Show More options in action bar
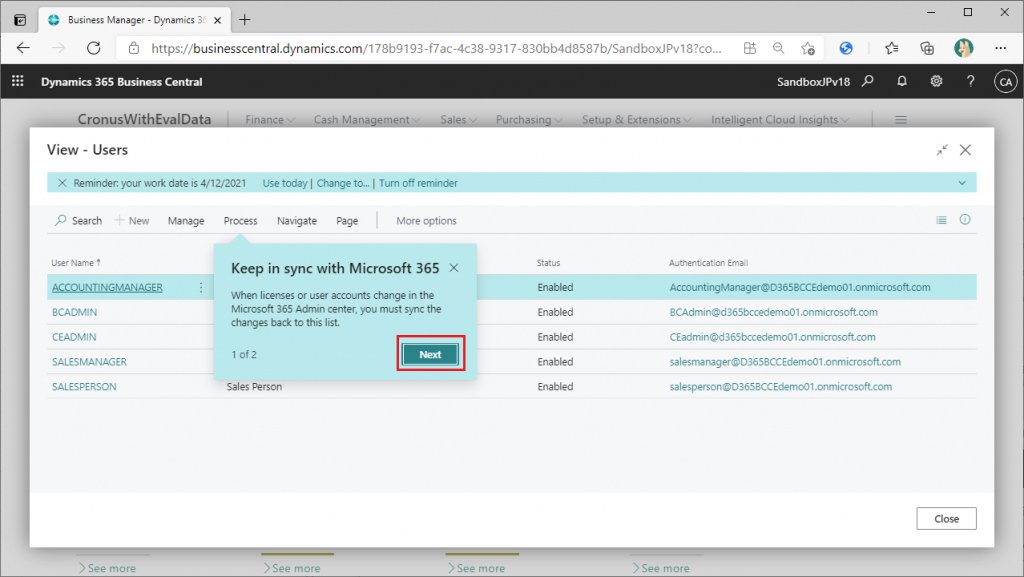Screen dimensions: 1024x577 click(x=426, y=221)
